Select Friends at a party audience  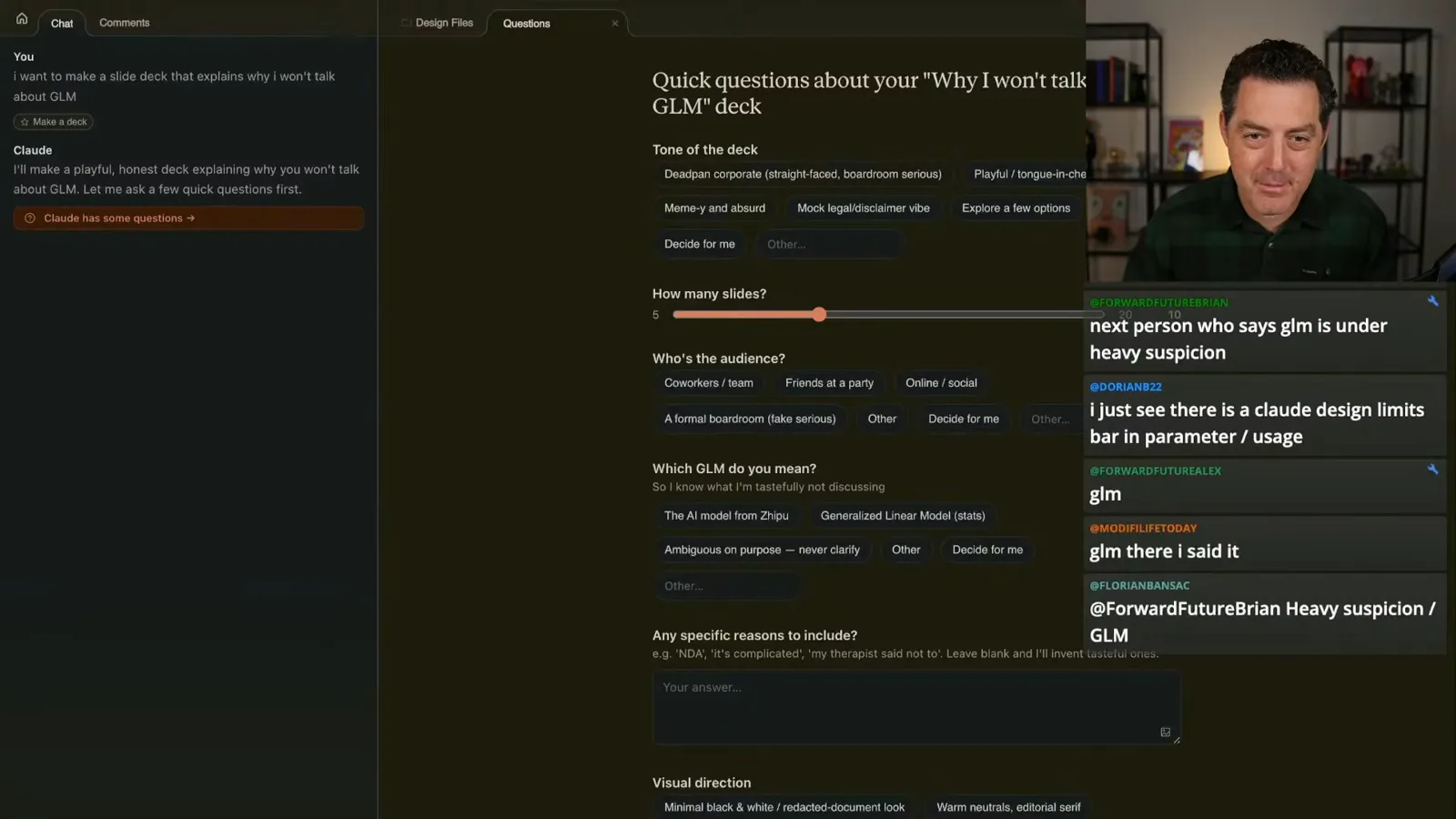[x=829, y=383]
